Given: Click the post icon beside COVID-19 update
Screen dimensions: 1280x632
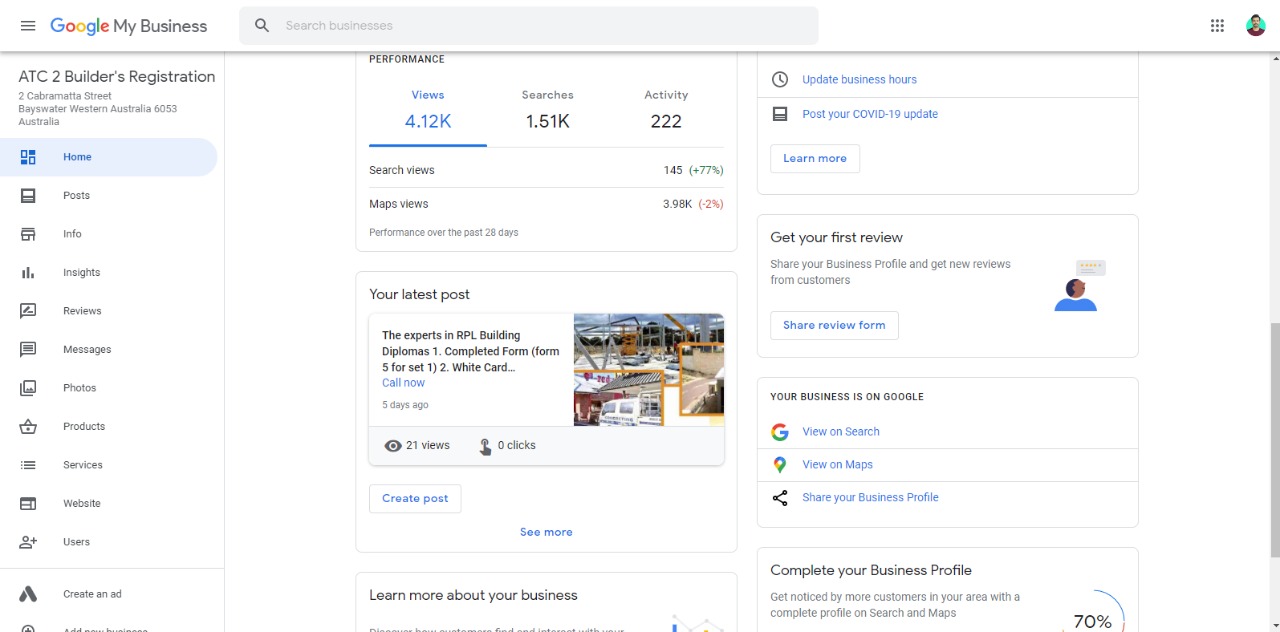Looking at the screenshot, I should pyautogui.click(x=780, y=114).
